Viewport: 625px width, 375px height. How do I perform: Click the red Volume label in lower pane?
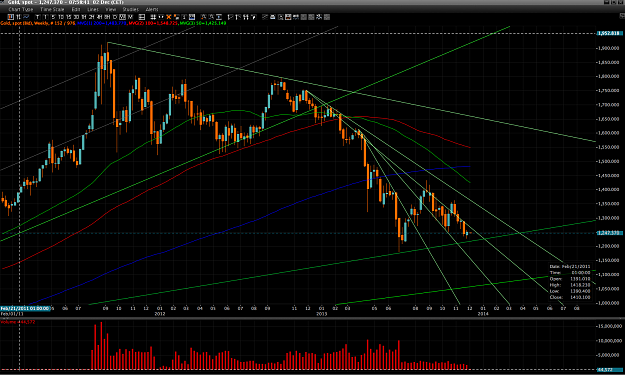(18, 322)
